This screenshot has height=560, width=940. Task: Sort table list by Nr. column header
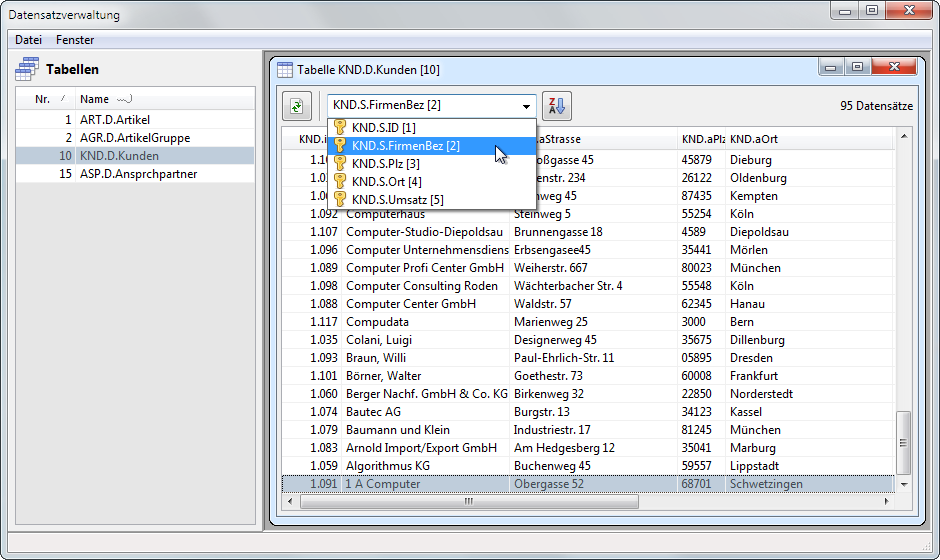click(x=43, y=99)
